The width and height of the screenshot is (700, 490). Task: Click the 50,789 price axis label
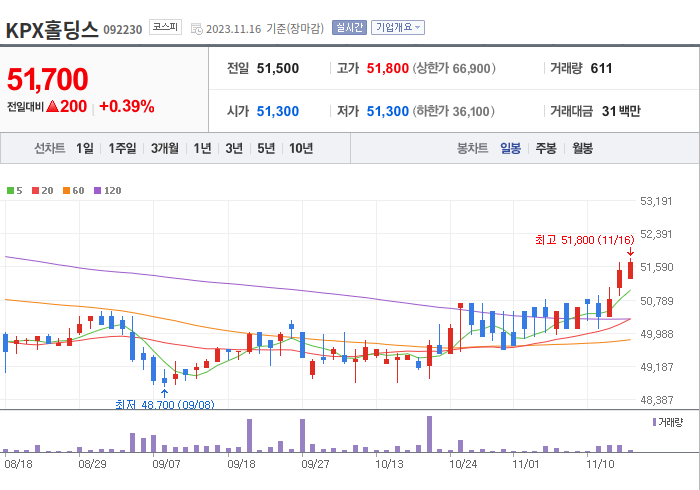657,301
